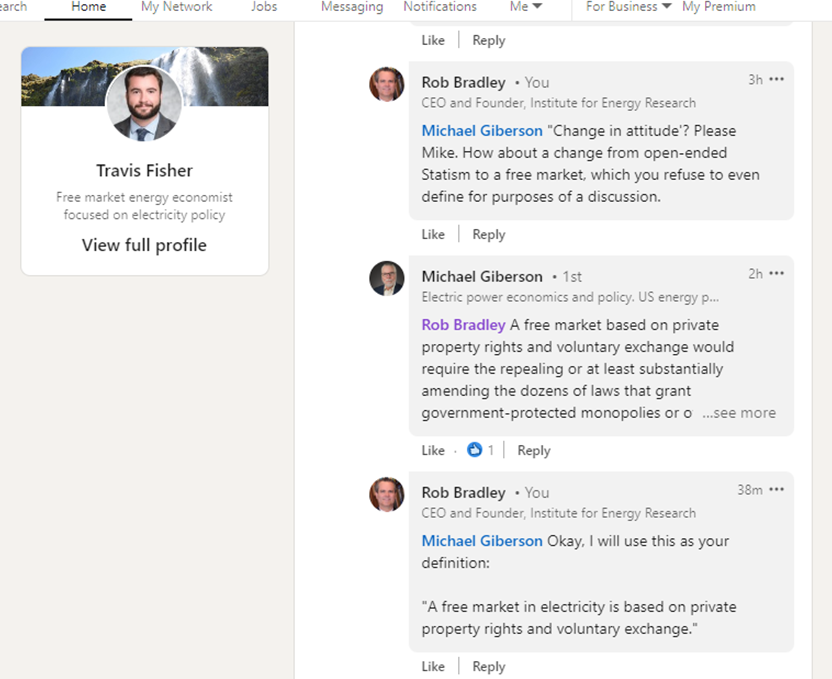The width and height of the screenshot is (832, 679).
Task: Click Rob Bradley's avatar on the 38m comment
Action: click(x=387, y=494)
